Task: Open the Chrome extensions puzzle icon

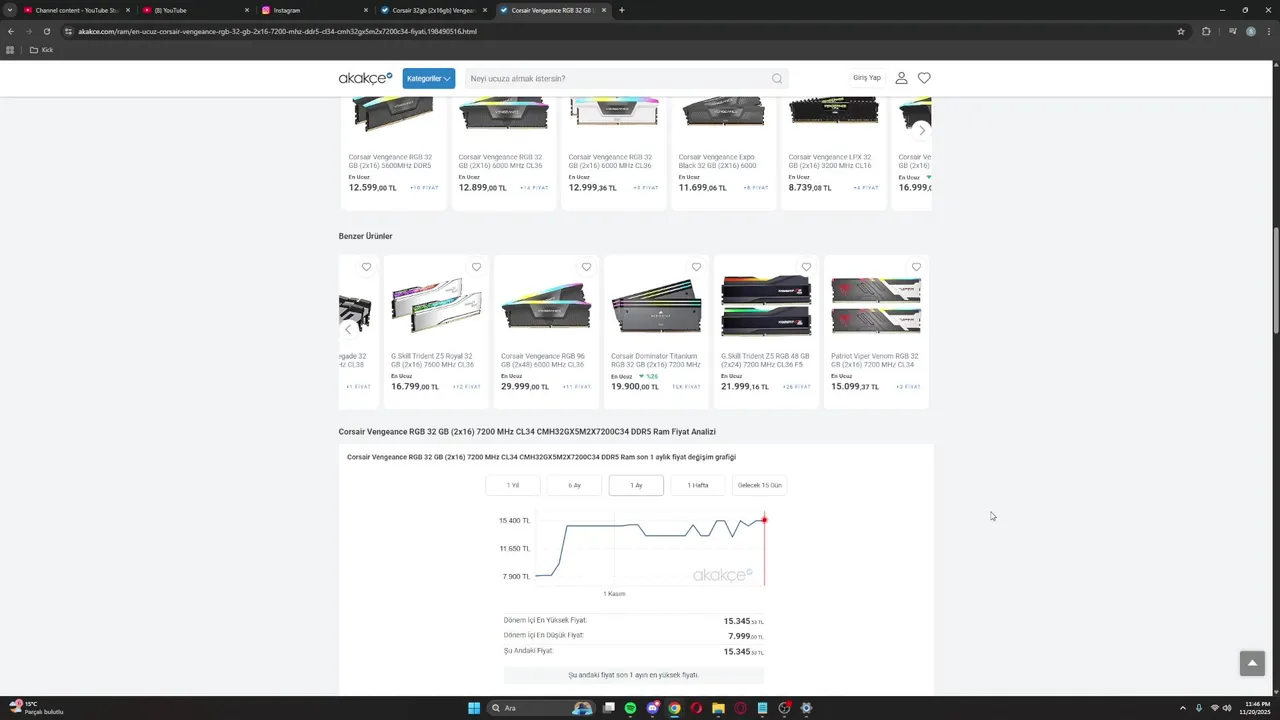Action: (1206, 31)
